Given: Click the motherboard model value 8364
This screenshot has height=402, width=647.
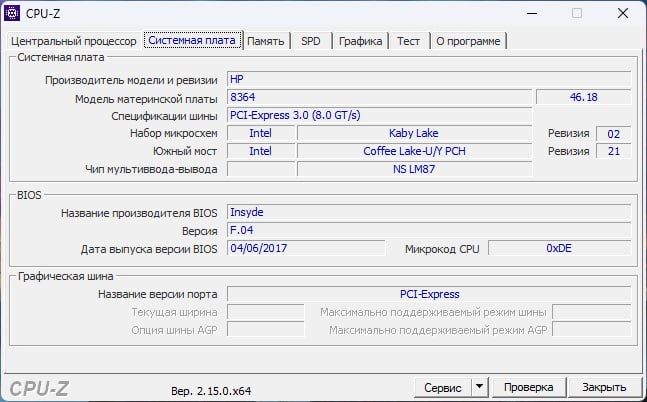Looking at the screenshot, I should [380, 97].
